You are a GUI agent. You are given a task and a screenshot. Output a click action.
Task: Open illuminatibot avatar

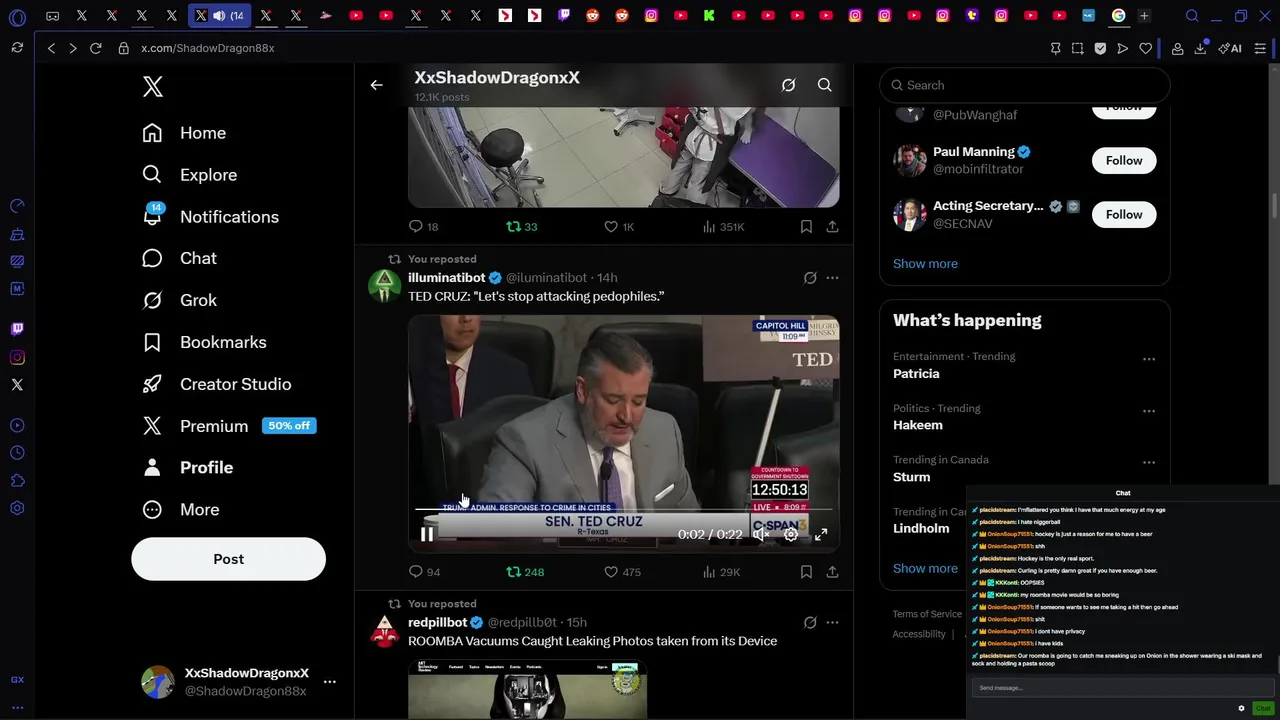(x=385, y=286)
